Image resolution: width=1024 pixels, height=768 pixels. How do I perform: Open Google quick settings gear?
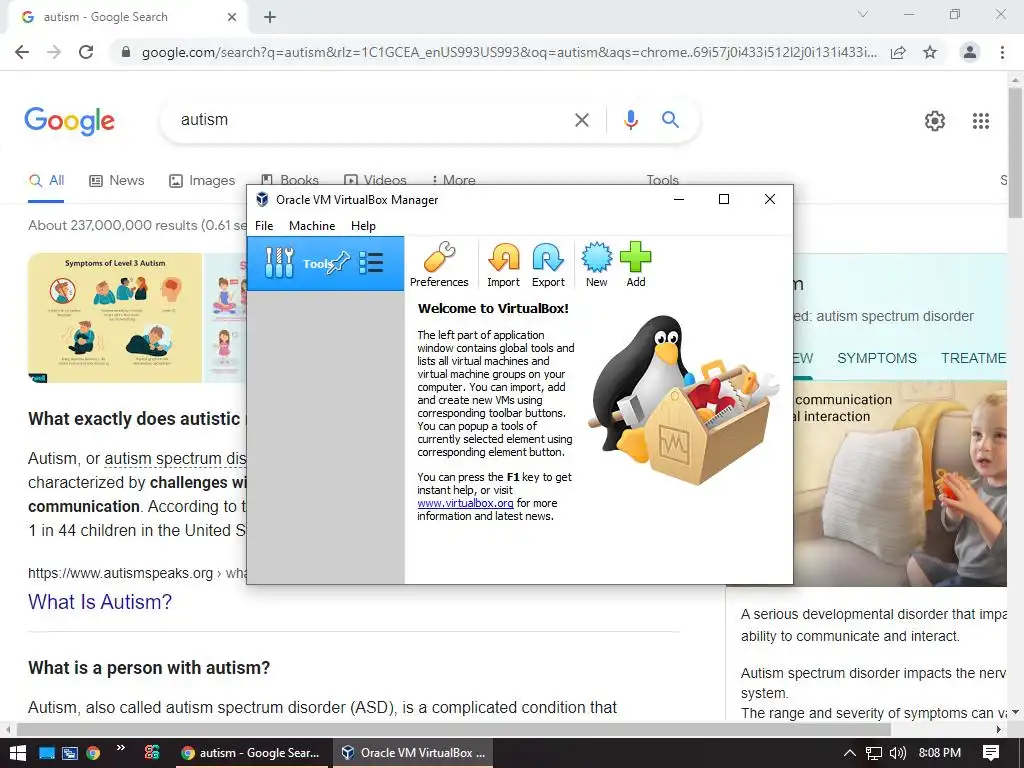pyautogui.click(x=935, y=121)
